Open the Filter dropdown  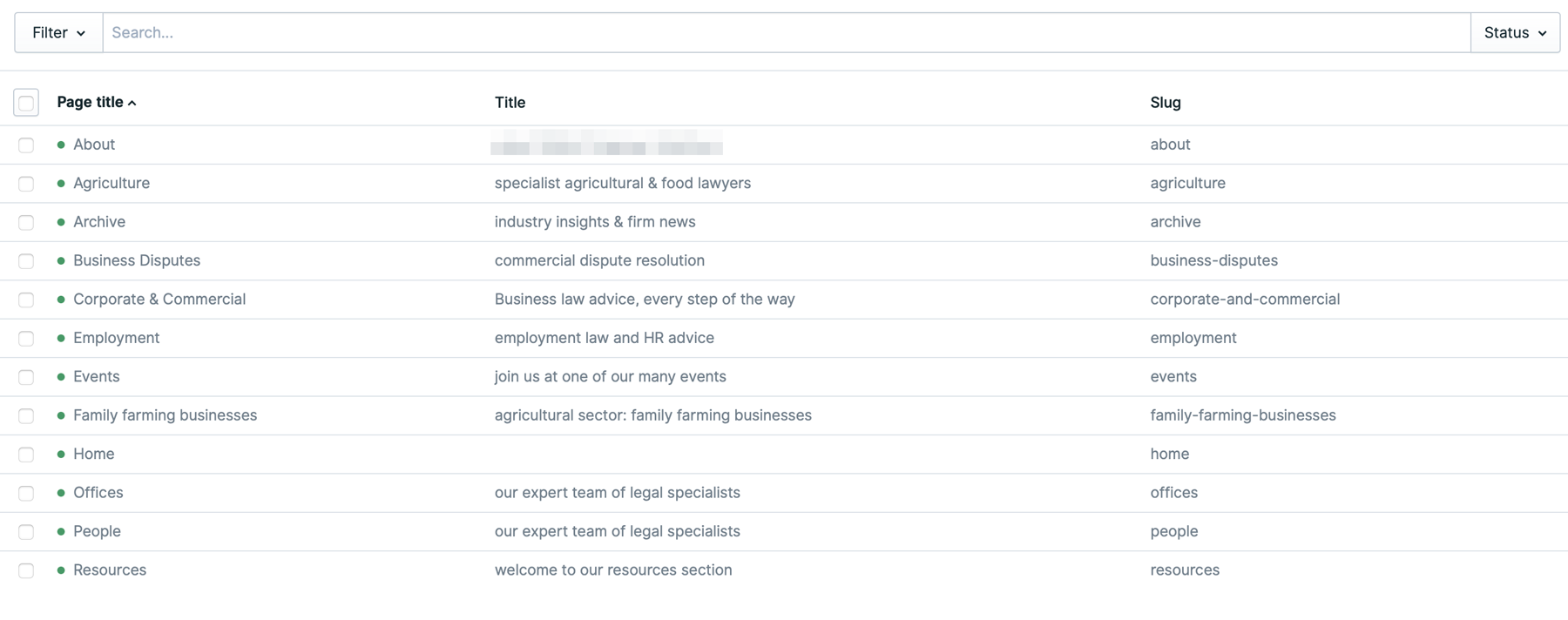pyautogui.click(x=58, y=33)
